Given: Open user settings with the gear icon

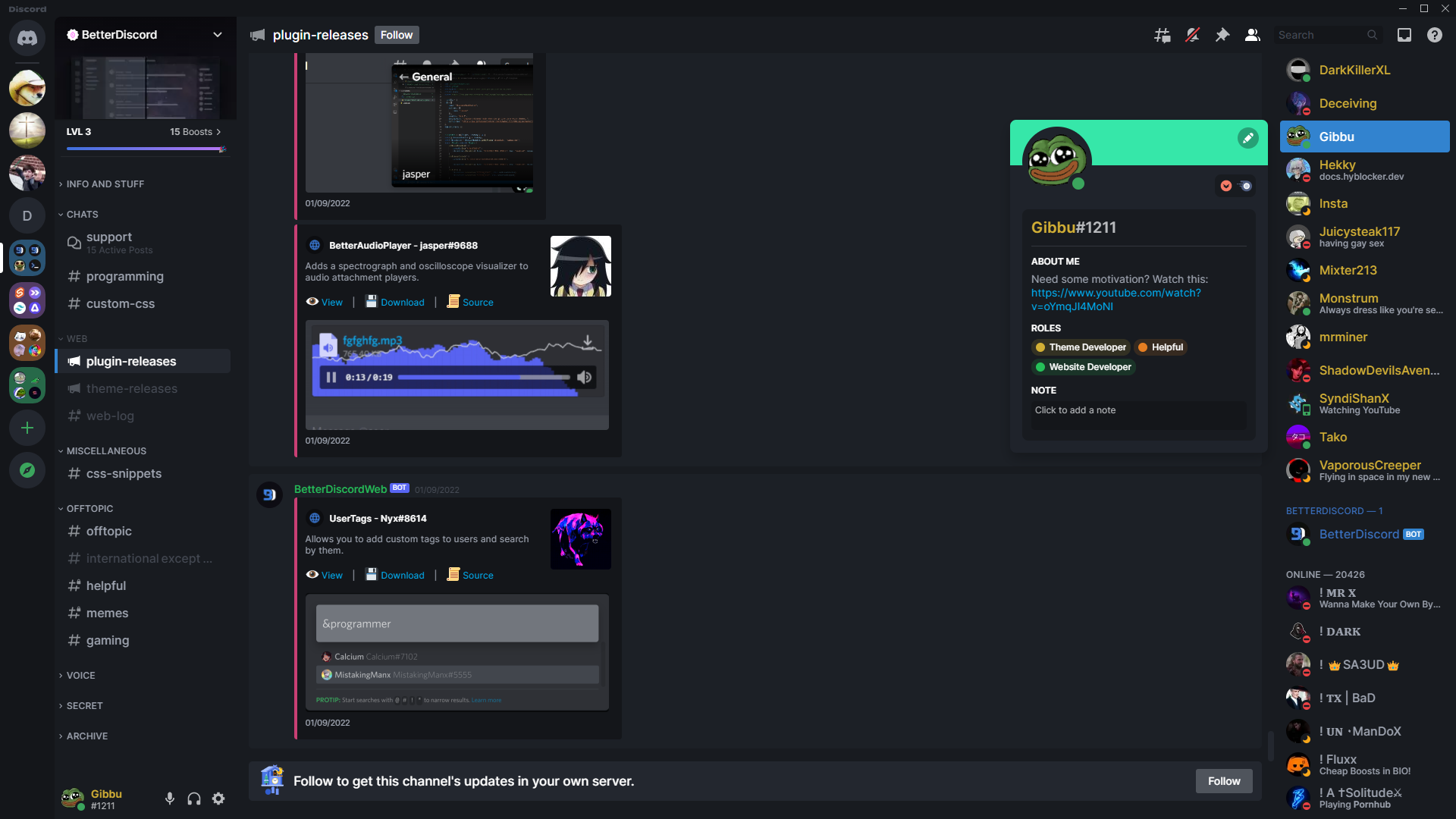Looking at the screenshot, I should point(218,799).
